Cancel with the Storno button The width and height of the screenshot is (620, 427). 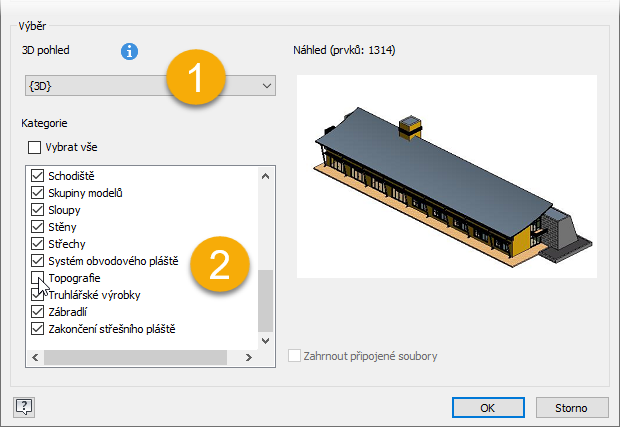click(572, 408)
